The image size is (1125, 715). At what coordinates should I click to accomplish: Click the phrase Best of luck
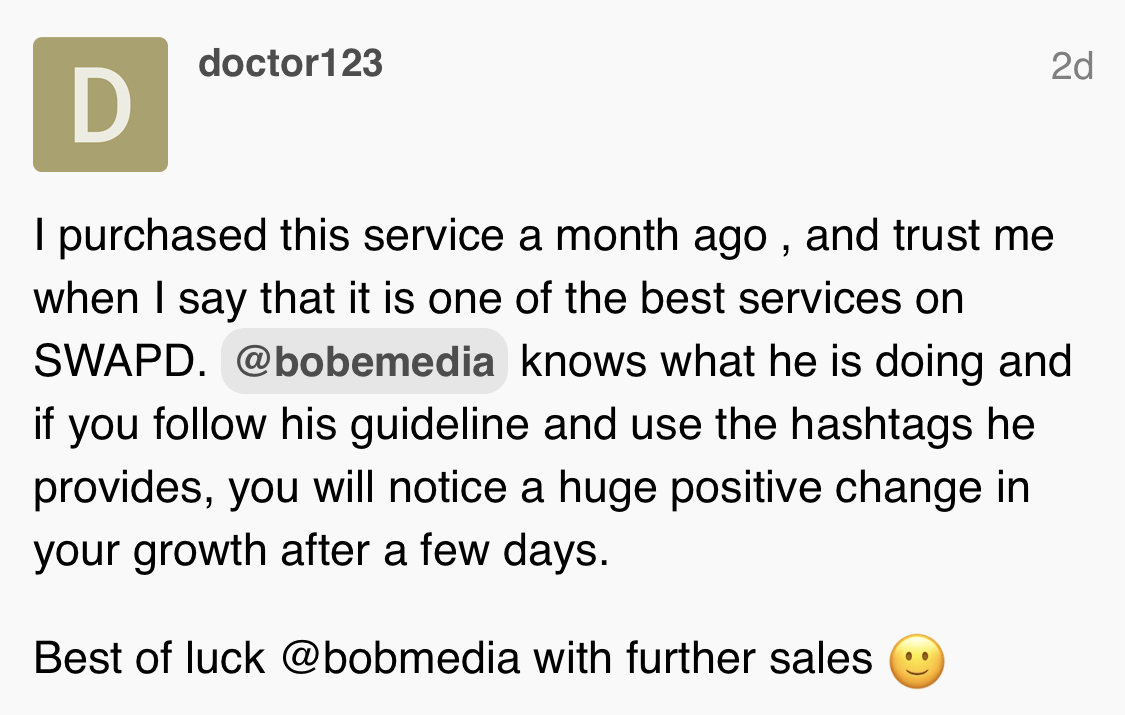pos(149,658)
